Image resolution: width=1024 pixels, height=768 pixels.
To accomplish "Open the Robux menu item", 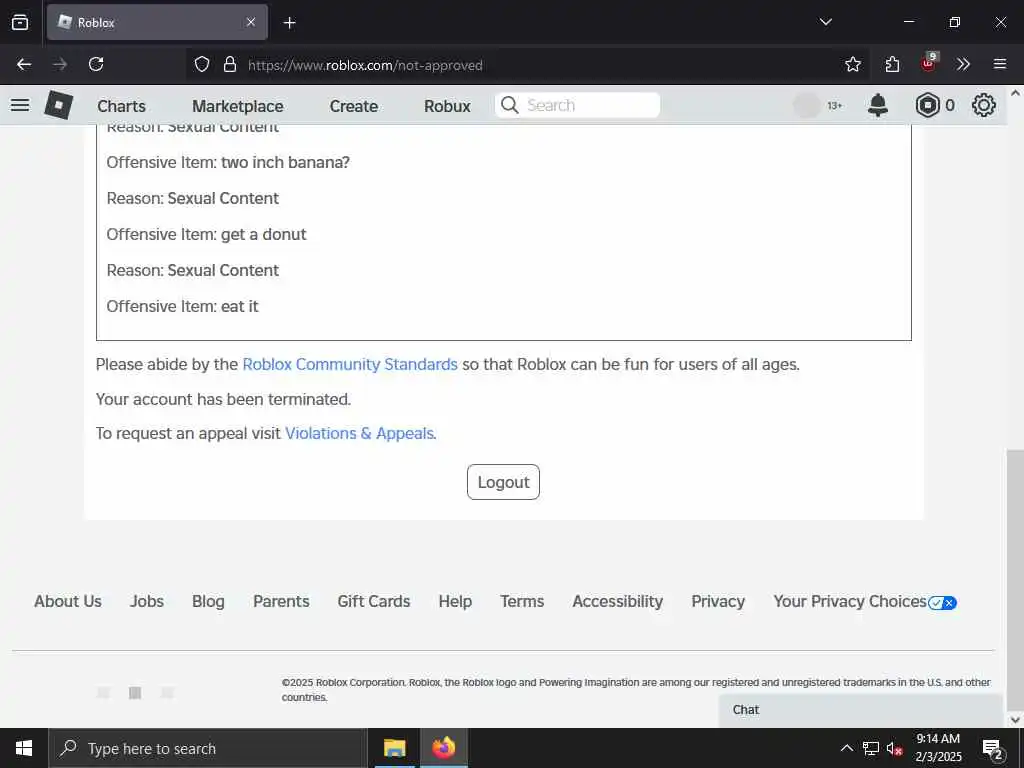I will (x=447, y=106).
